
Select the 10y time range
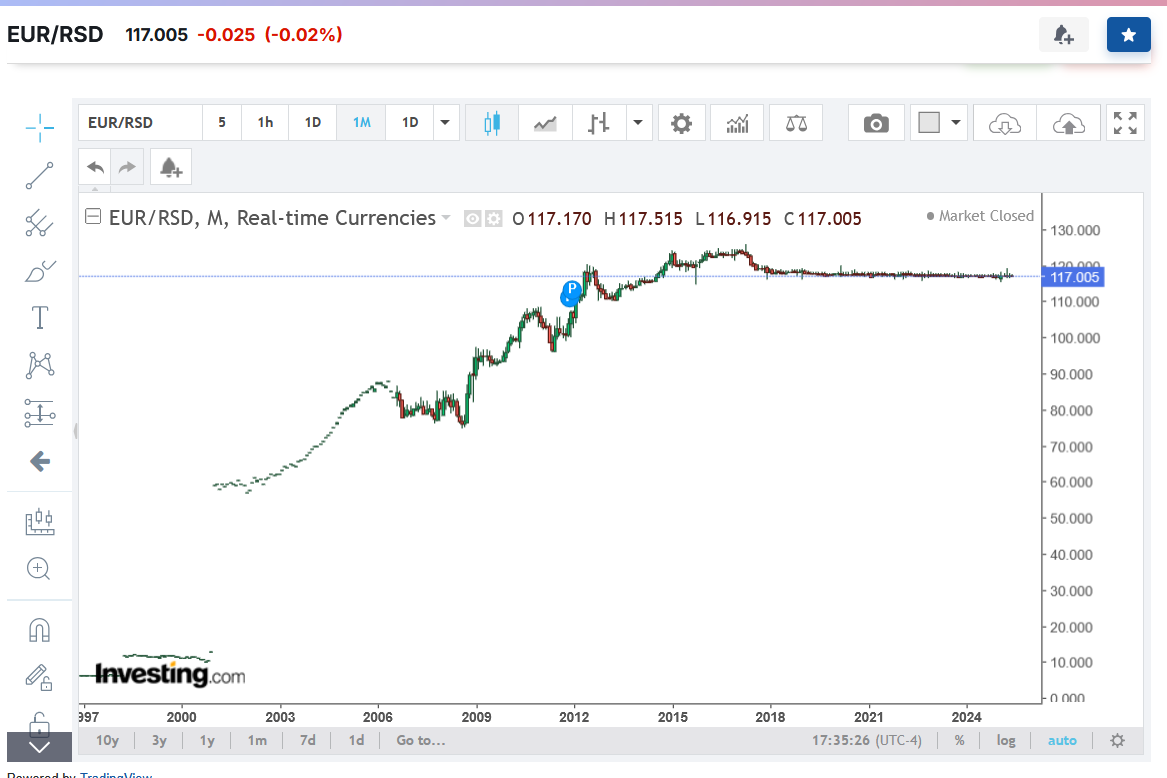(107, 741)
